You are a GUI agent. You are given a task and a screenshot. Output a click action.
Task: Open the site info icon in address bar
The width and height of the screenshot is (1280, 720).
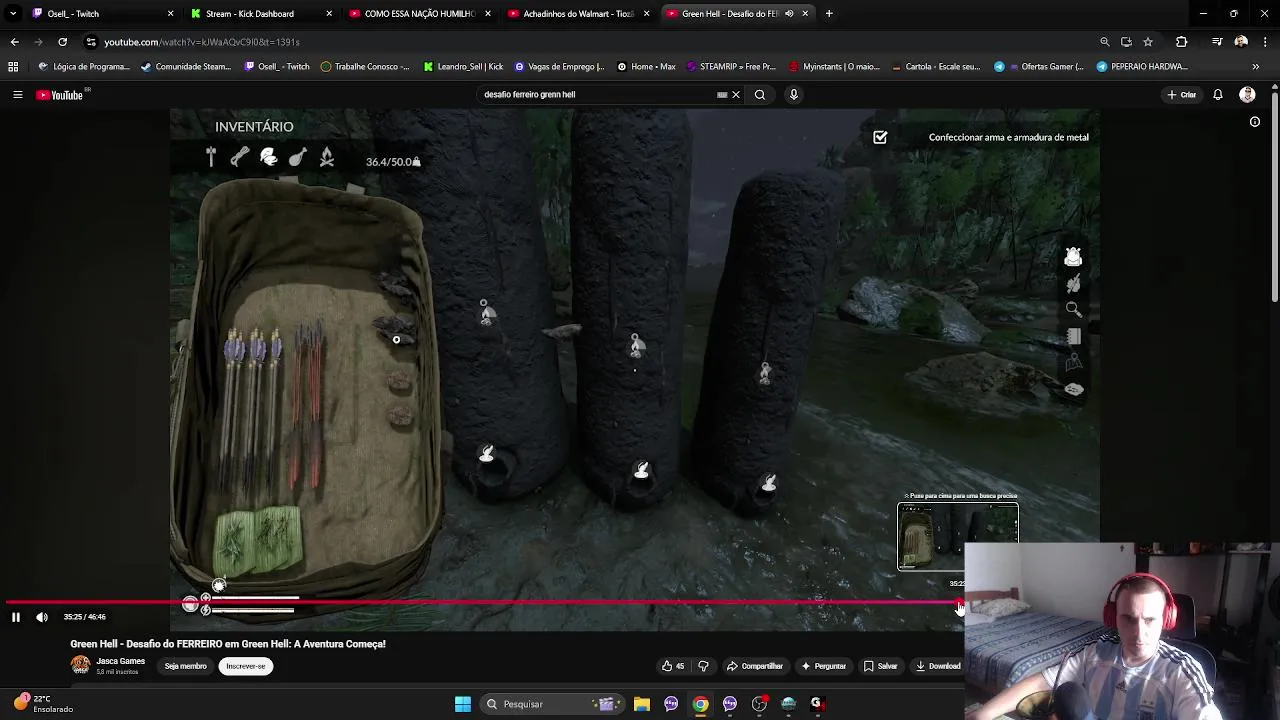91,42
